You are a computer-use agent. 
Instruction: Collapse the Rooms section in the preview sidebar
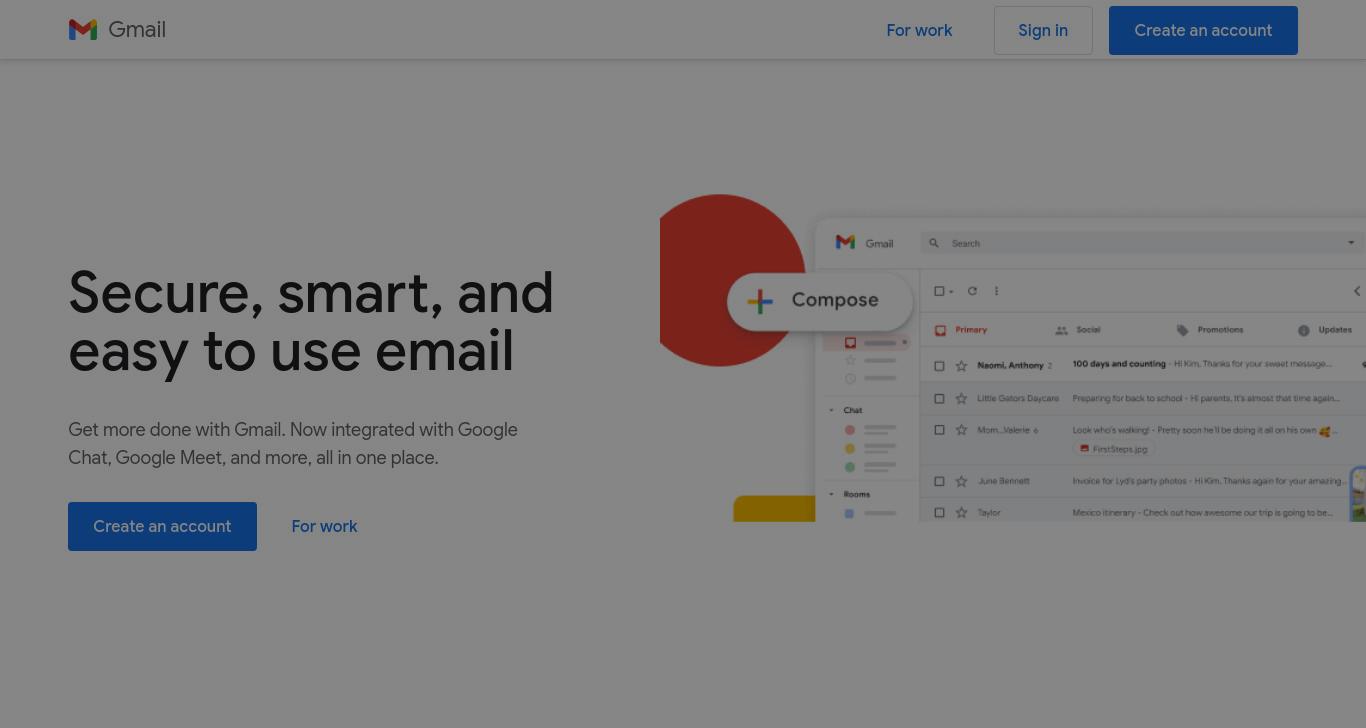pyautogui.click(x=831, y=494)
